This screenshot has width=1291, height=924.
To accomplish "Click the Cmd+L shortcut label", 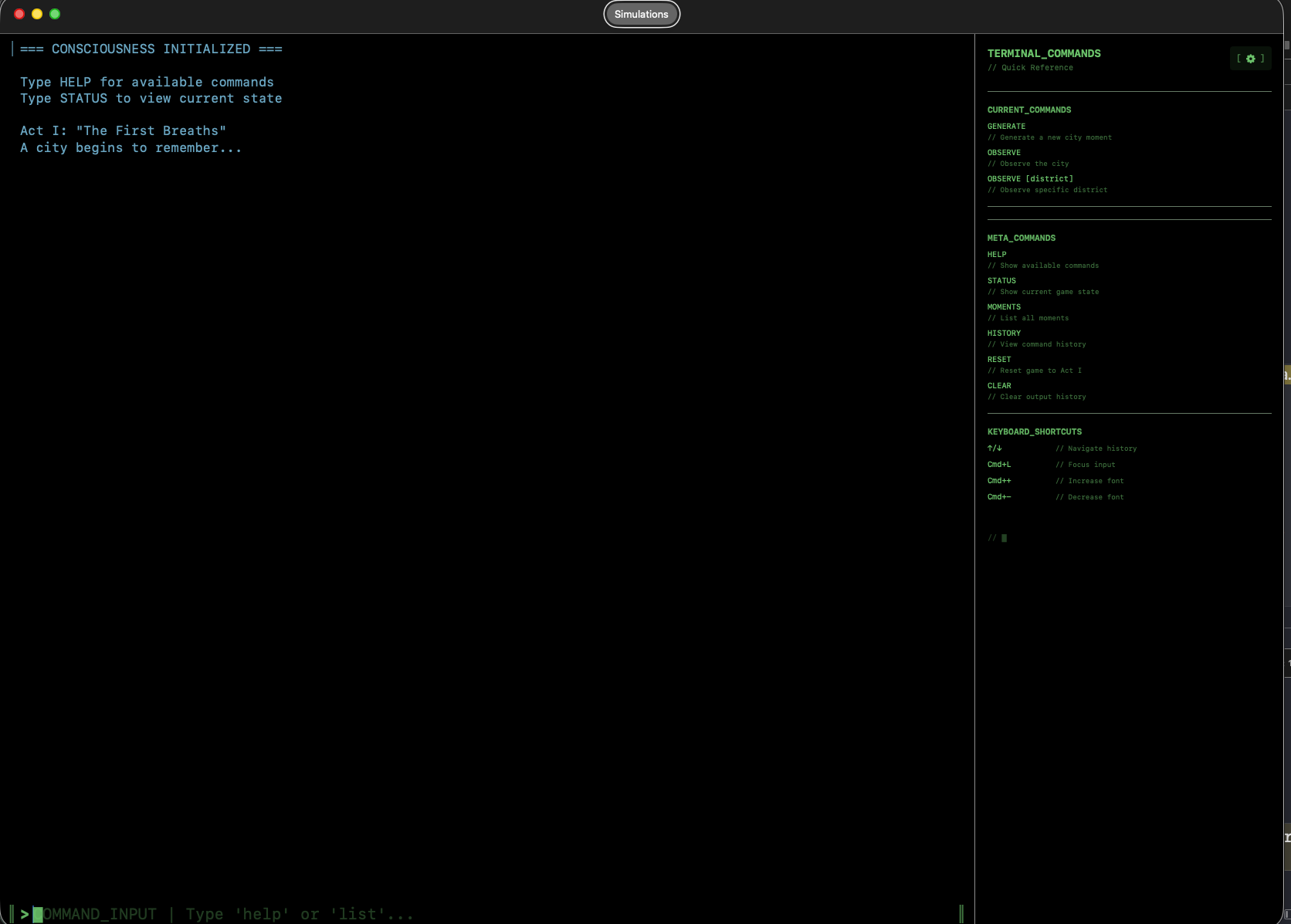I will pos(999,465).
